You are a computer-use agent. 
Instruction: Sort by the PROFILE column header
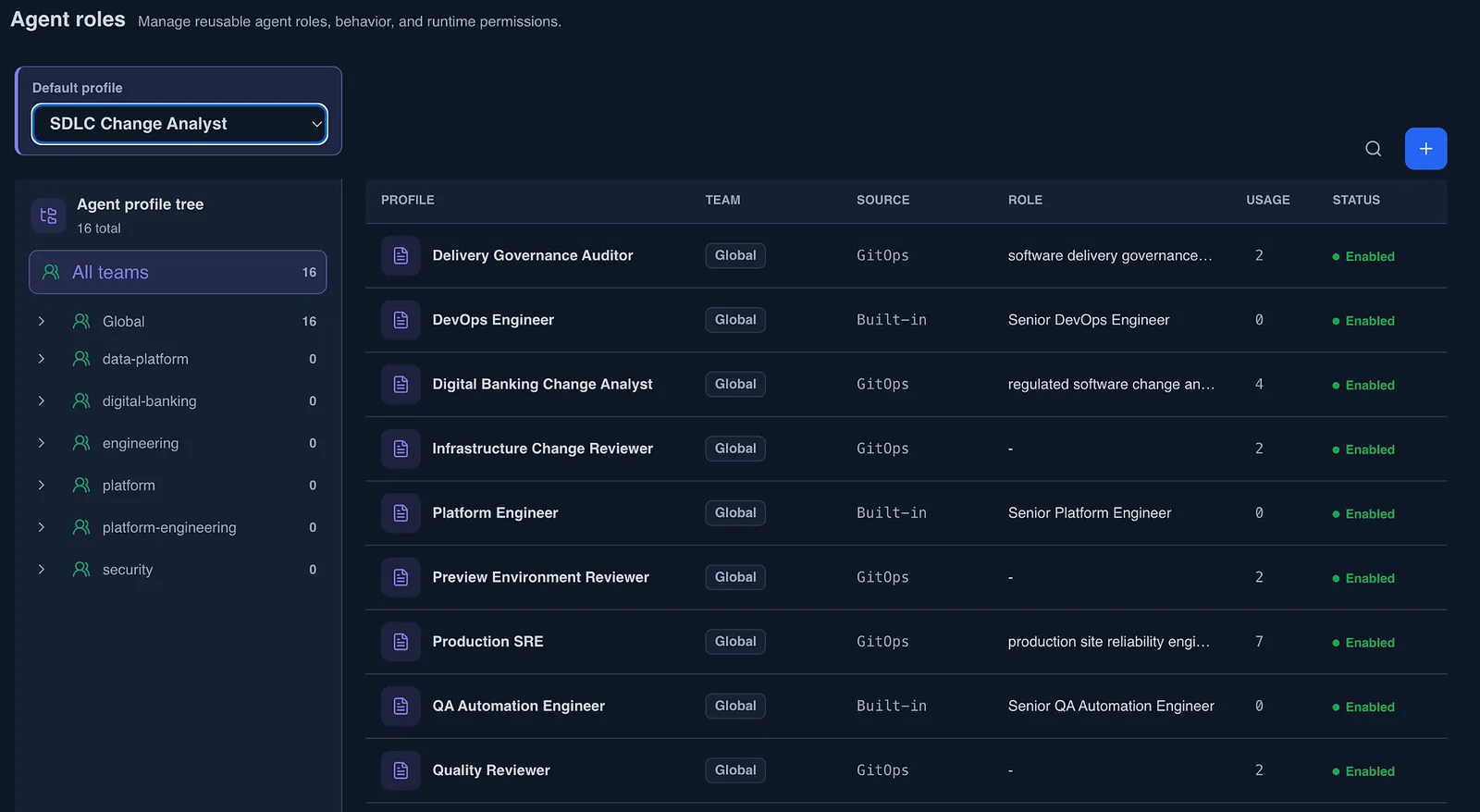(408, 200)
